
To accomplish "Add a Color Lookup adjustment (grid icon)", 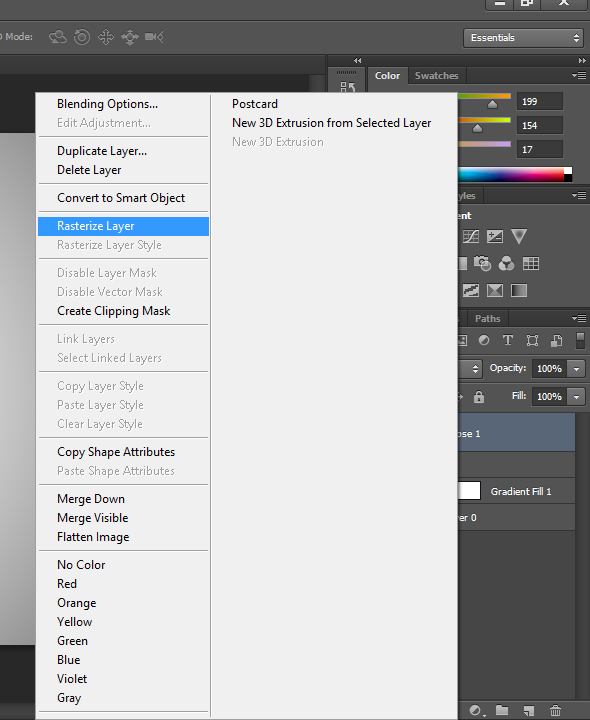I will point(531,264).
